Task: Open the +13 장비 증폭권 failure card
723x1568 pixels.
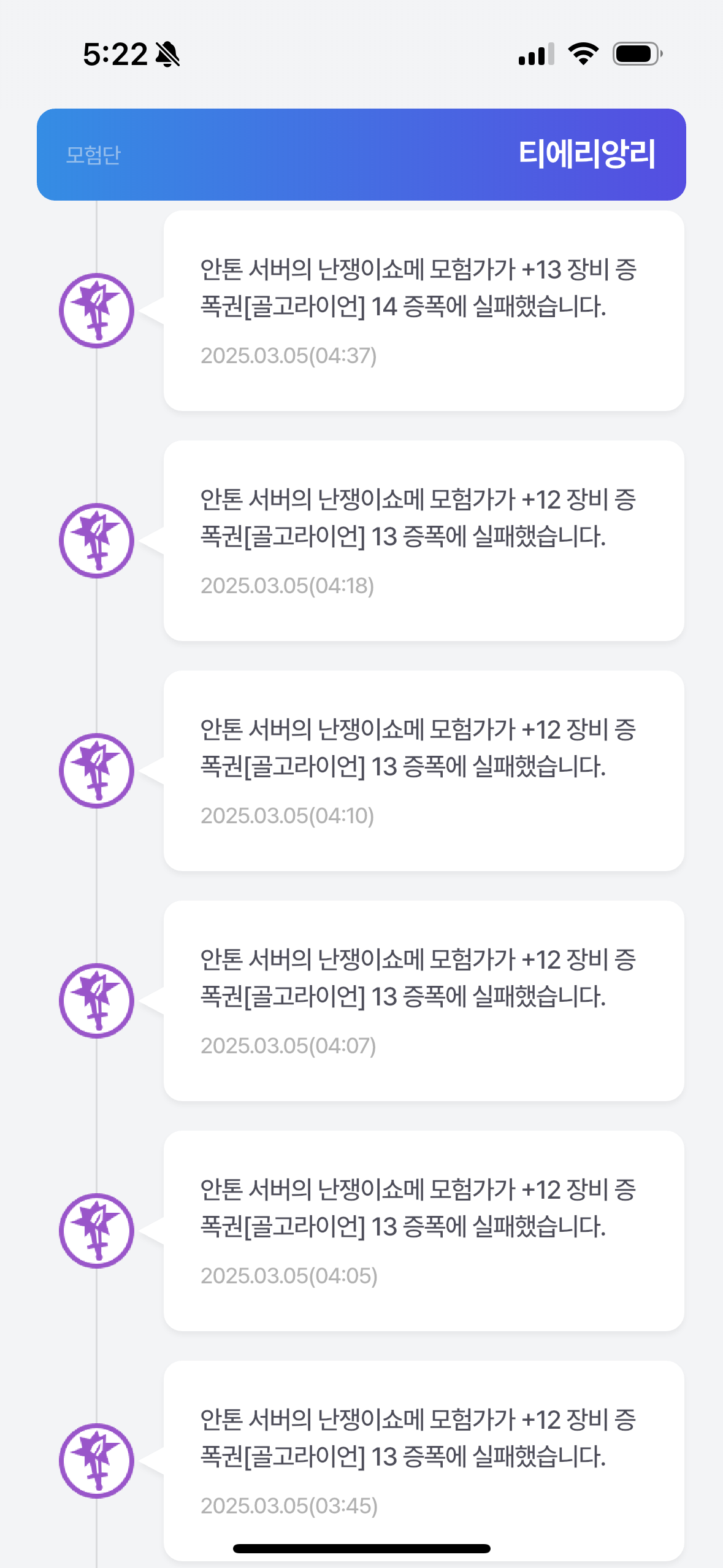Action: (423, 310)
